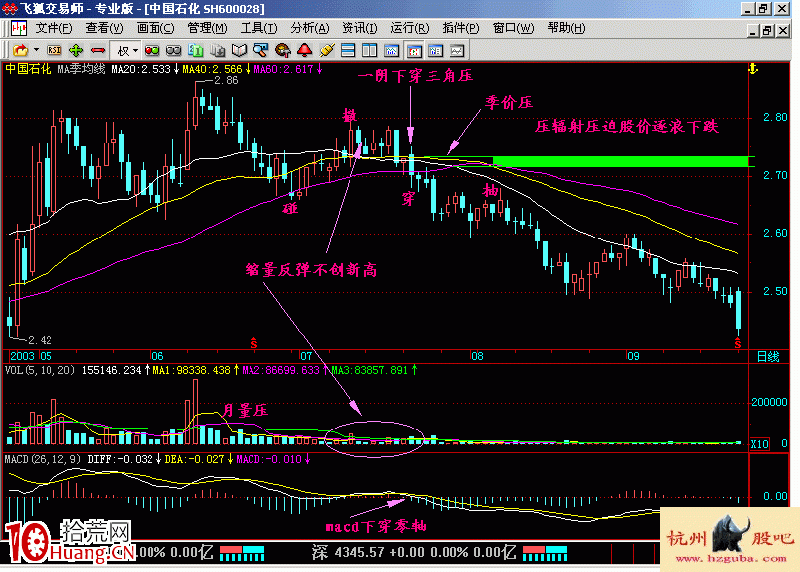Screen dimensions: 800x572
Task: Click the MA60:2.617 value label
Action: pos(283,69)
